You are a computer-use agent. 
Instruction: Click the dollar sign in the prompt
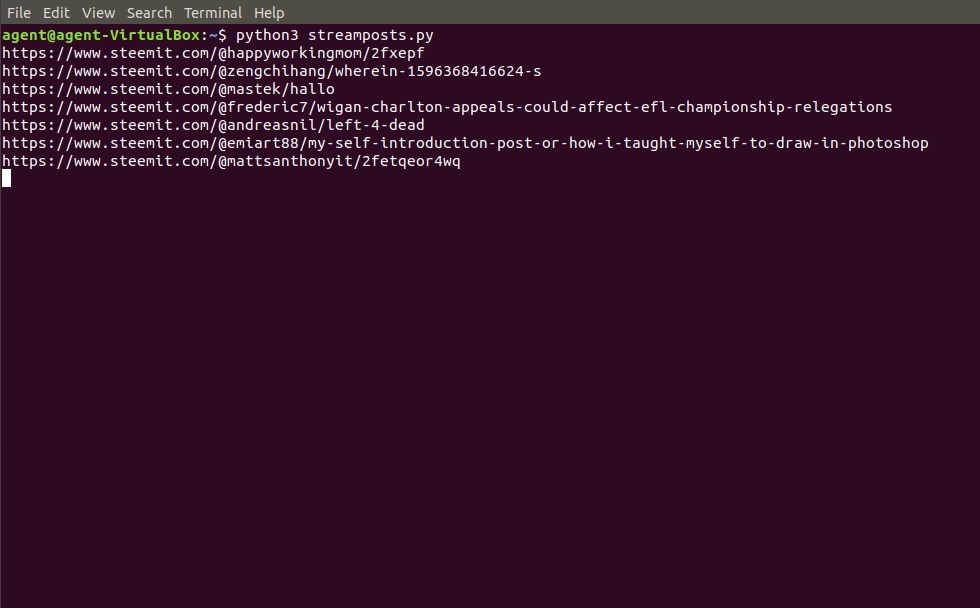222,35
